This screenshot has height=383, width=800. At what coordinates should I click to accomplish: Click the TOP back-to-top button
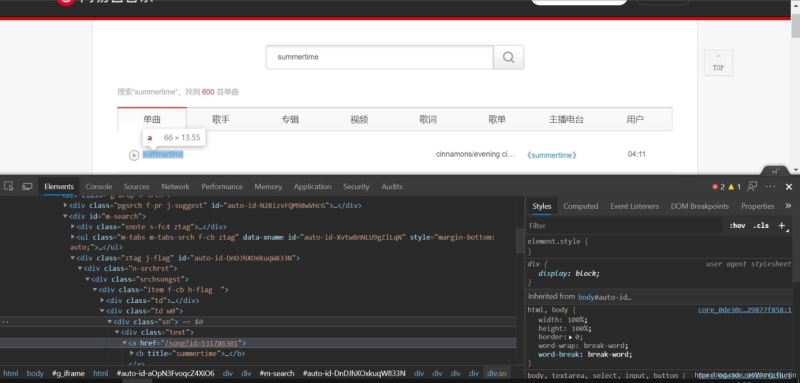pyautogui.click(x=718, y=63)
